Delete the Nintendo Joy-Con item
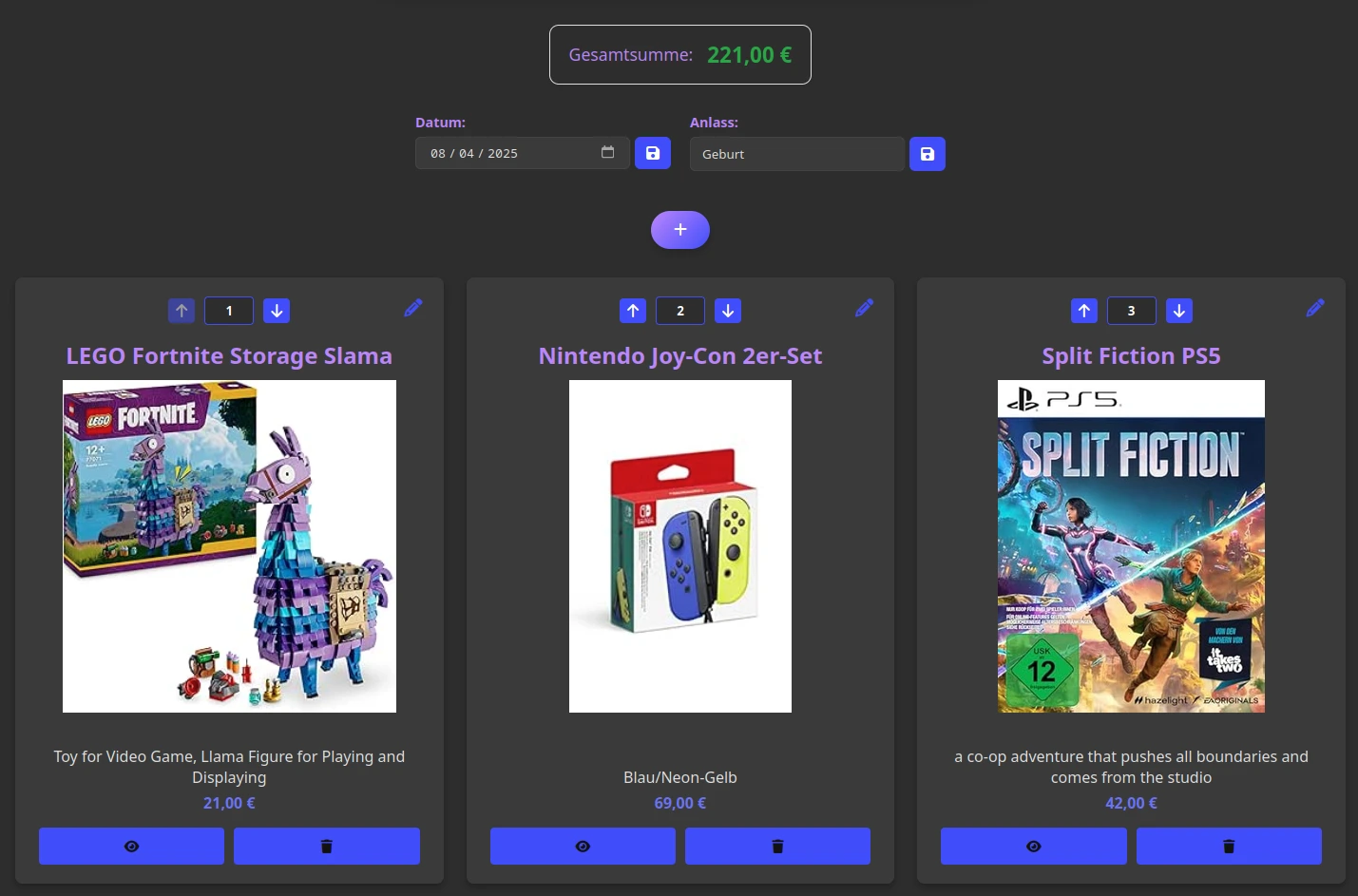The height and width of the screenshot is (896, 1358). [x=777, y=846]
